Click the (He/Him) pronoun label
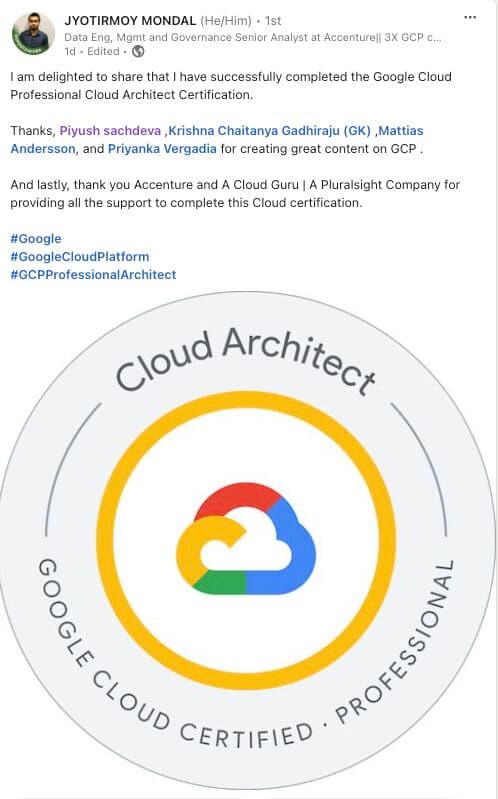 (x=226, y=21)
